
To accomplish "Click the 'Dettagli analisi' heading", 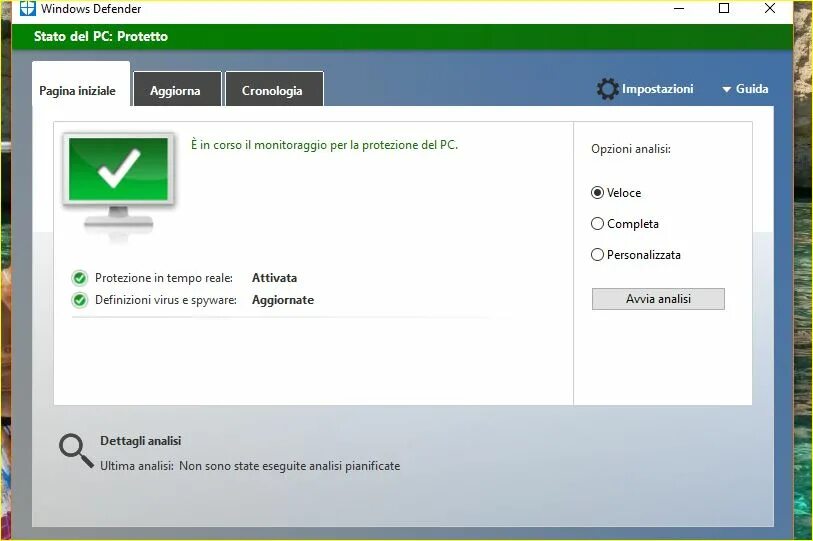I will 141,441.
